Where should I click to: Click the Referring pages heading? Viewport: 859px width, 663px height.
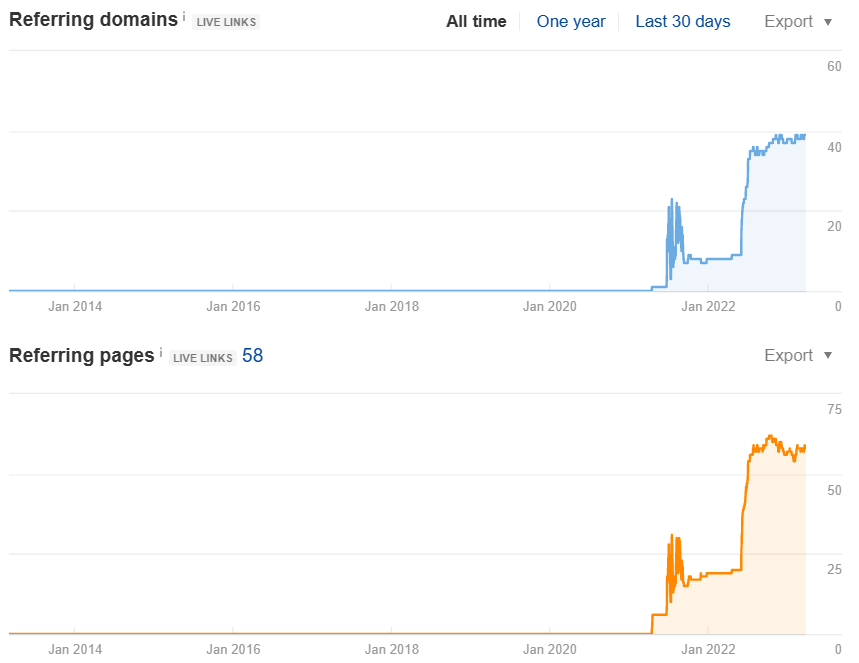pos(82,355)
